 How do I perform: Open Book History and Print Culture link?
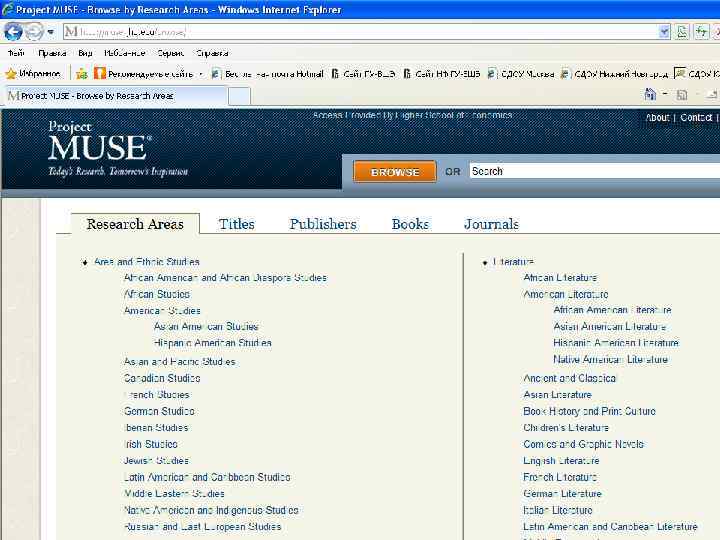(x=589, y=411)
